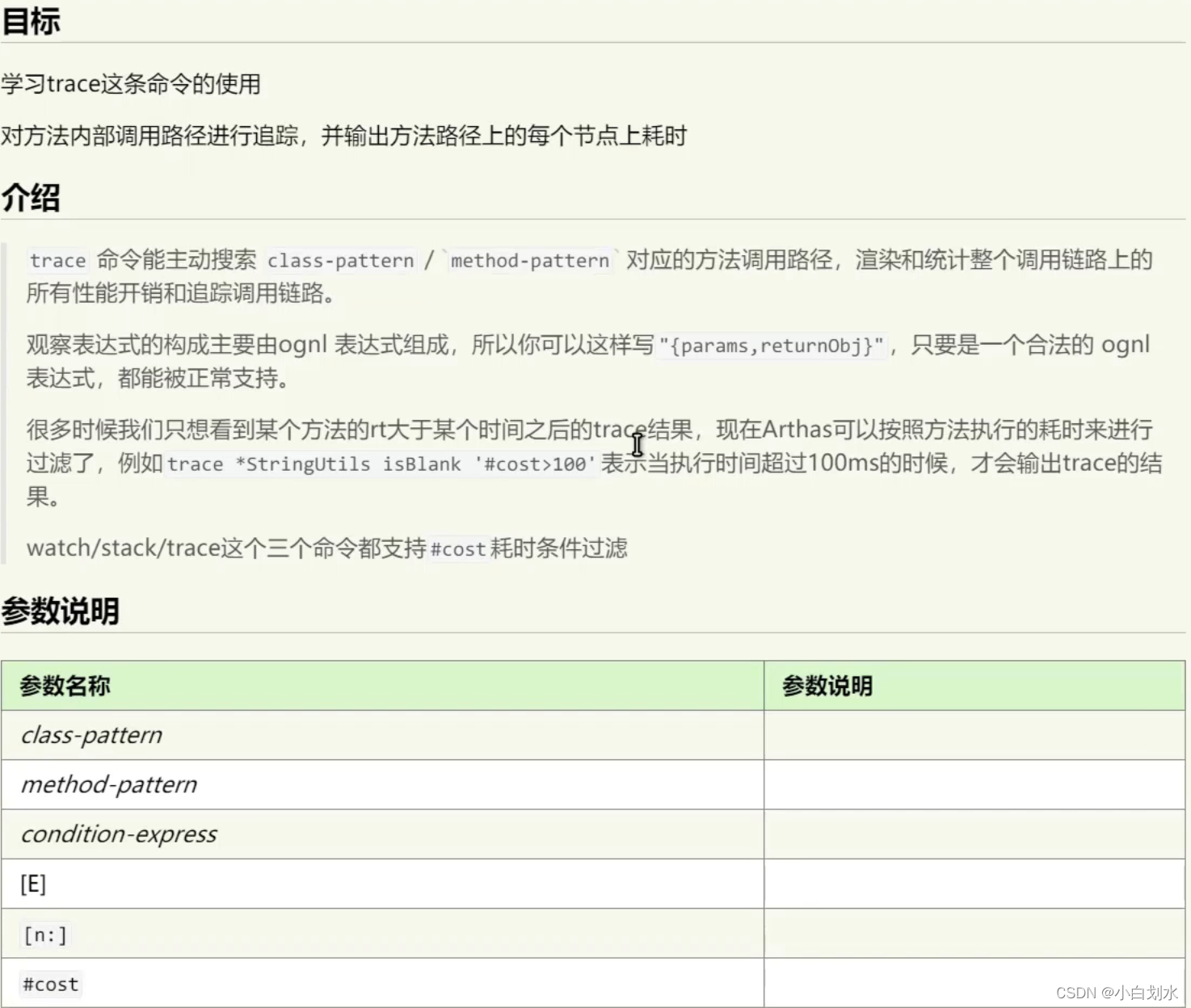Image resolution: width=1191 pixels, height=1008 pixels.
Task: Click the inline trace code starting the intro
Action: pyautogui.click(x=57, y=261)
